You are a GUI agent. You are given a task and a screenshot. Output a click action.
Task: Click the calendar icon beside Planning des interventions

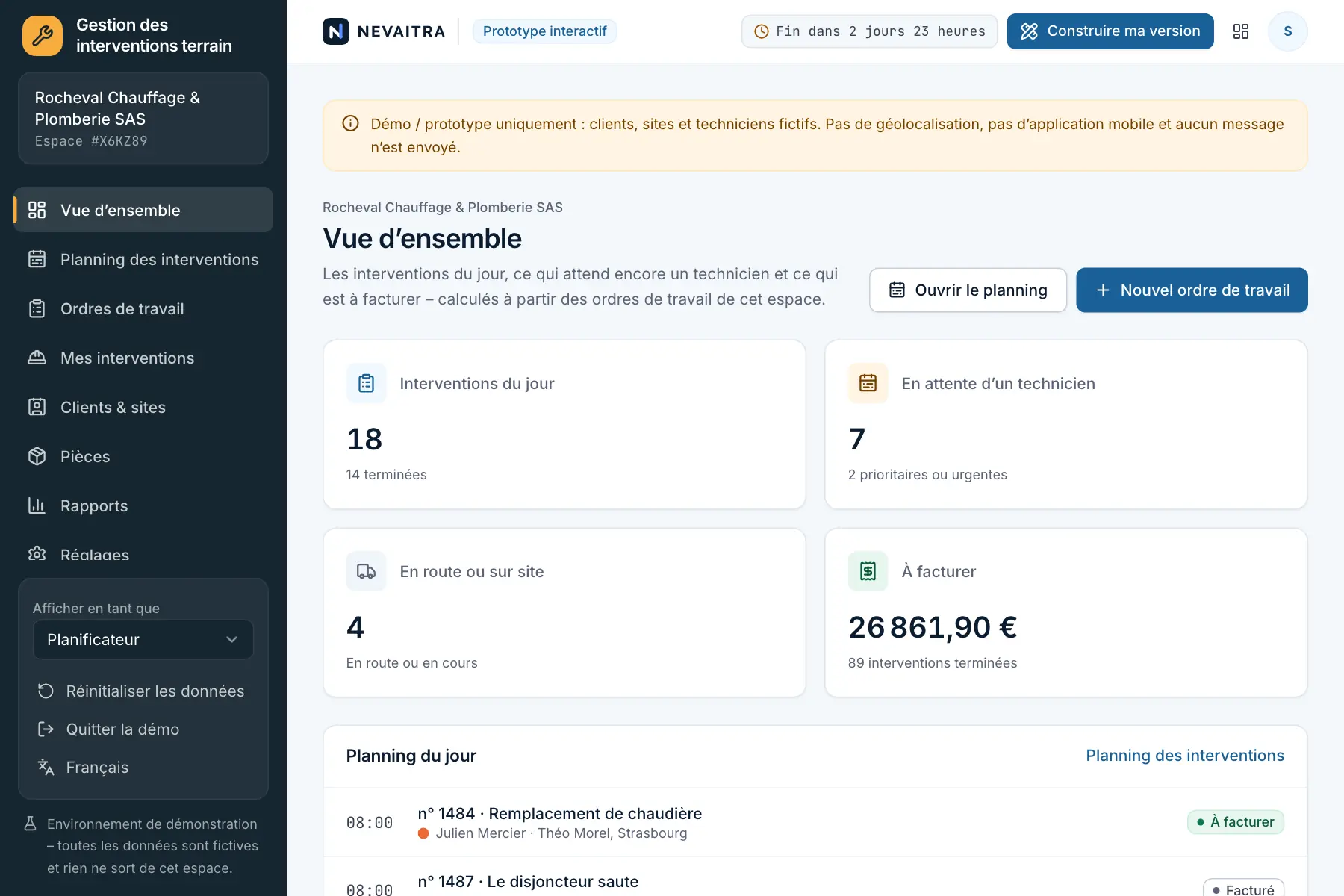[37, 259]
